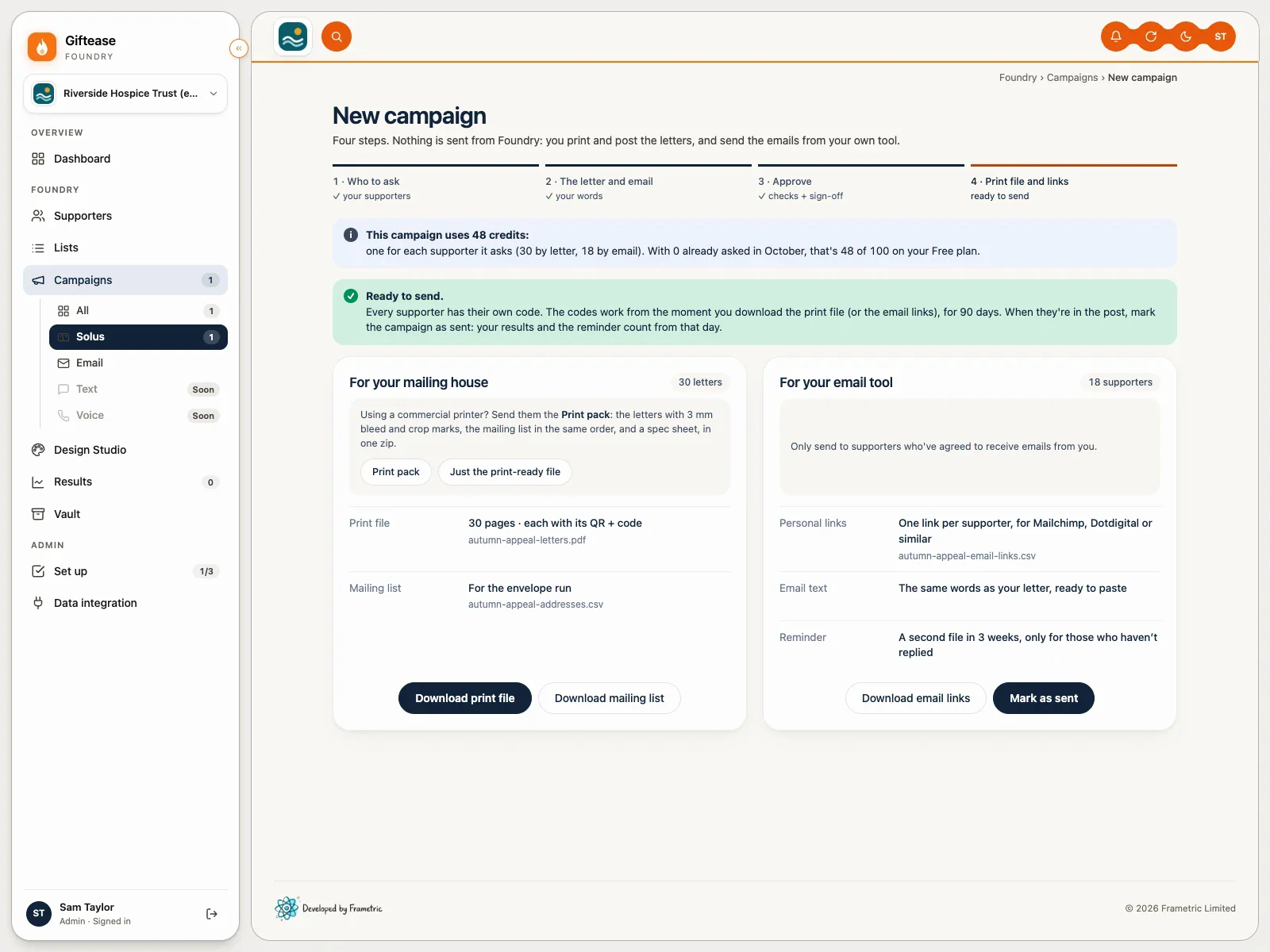The image size is (1270, 952).
Task: Click Mark as sent button
Action: 1043,698
